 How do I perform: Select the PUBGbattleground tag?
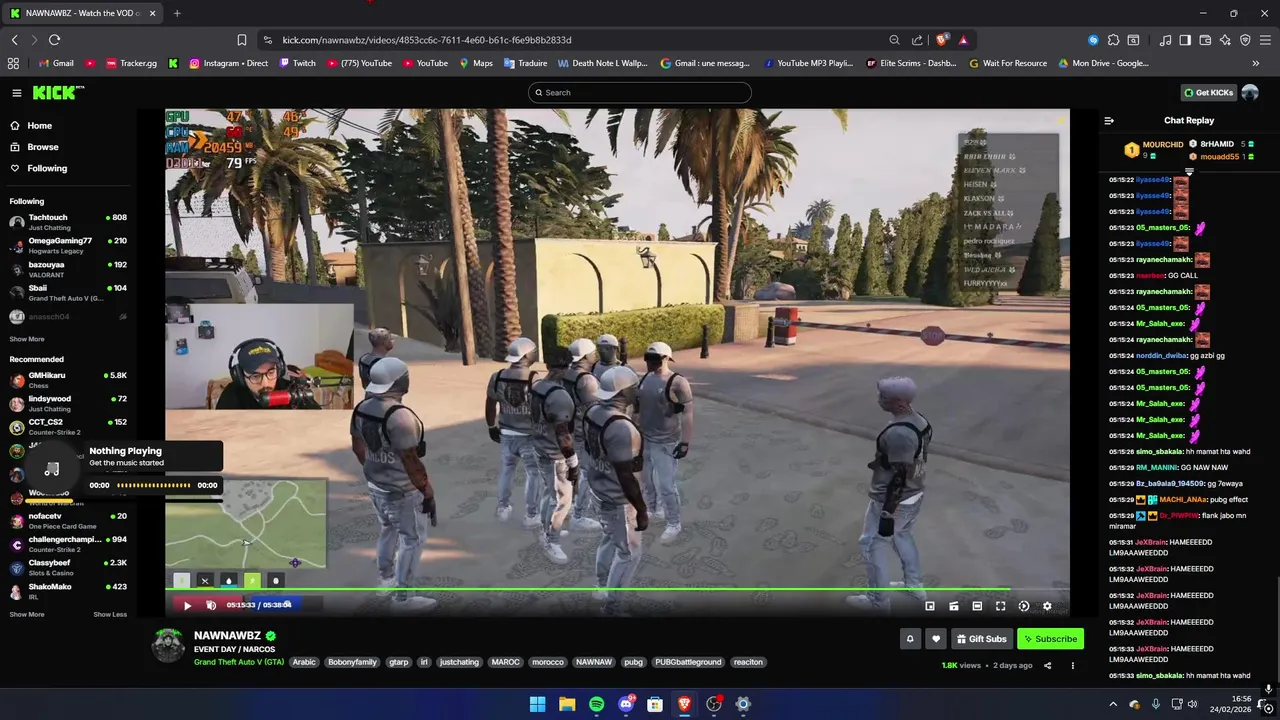click(x=688, y=662)
